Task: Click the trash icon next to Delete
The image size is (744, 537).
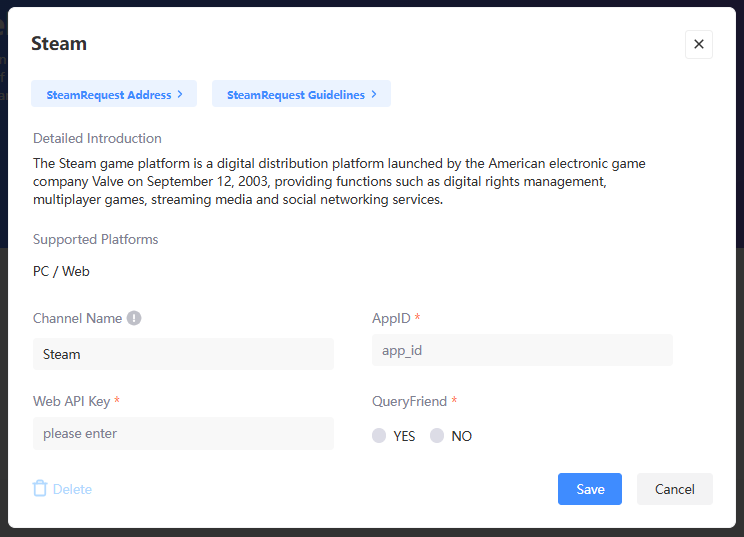Action: [x=40, y=488]
